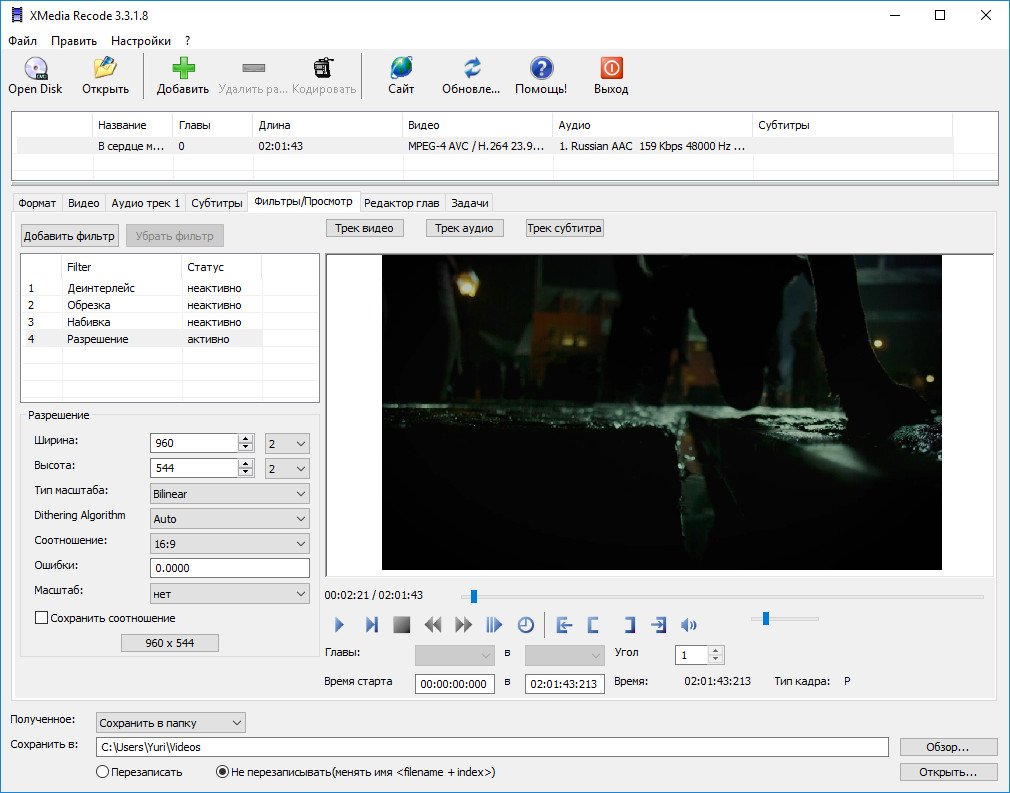The image size is (1010, 793).
Task: Open Помощь question mark icon
Action: [x=541, y=69]
